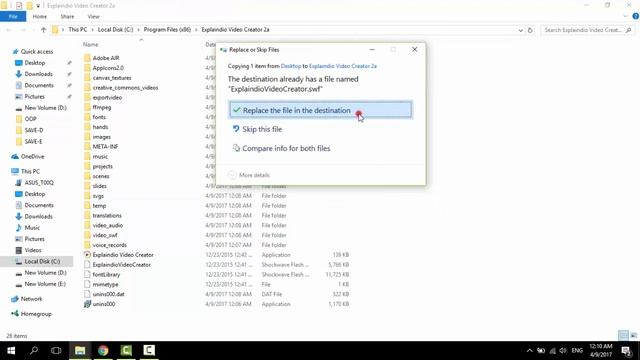
Task: Open pinned Pictures under Quick access
Action: (x=34, y=97)
